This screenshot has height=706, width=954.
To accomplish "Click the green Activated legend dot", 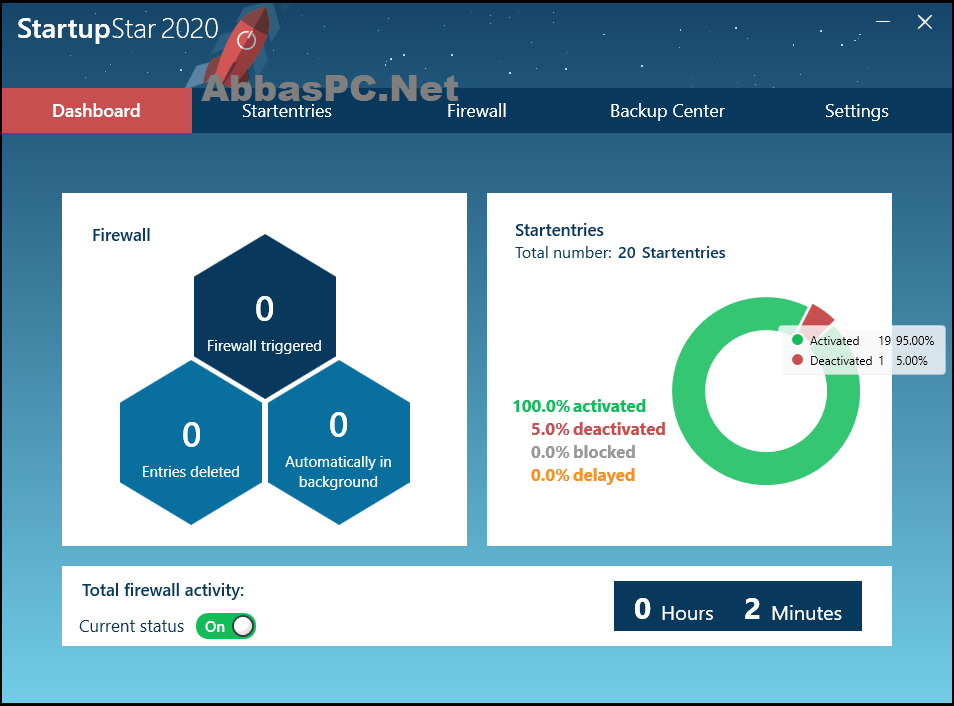I will [798, 340].
